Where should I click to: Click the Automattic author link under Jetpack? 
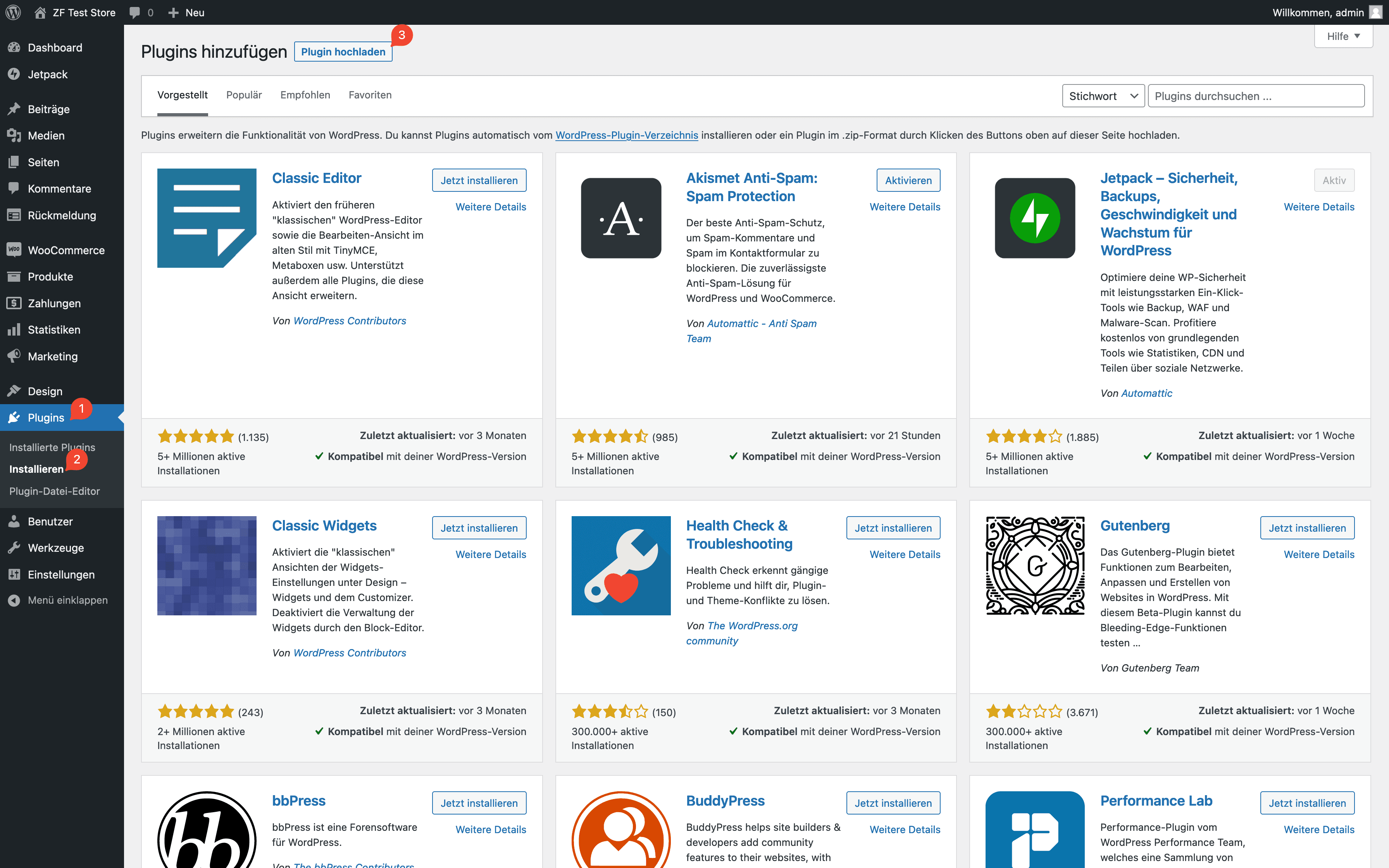point(1147,393)
